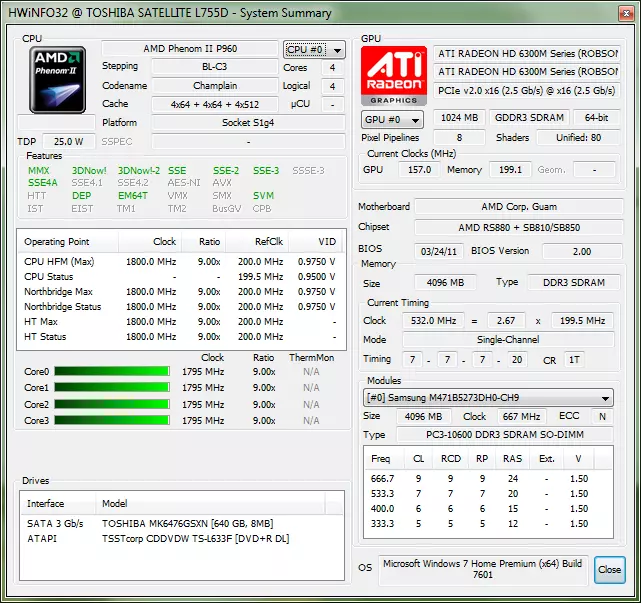Click the Socket S1g4 platform field
Viewport: 641px width, 603px height.
[248, 123]
